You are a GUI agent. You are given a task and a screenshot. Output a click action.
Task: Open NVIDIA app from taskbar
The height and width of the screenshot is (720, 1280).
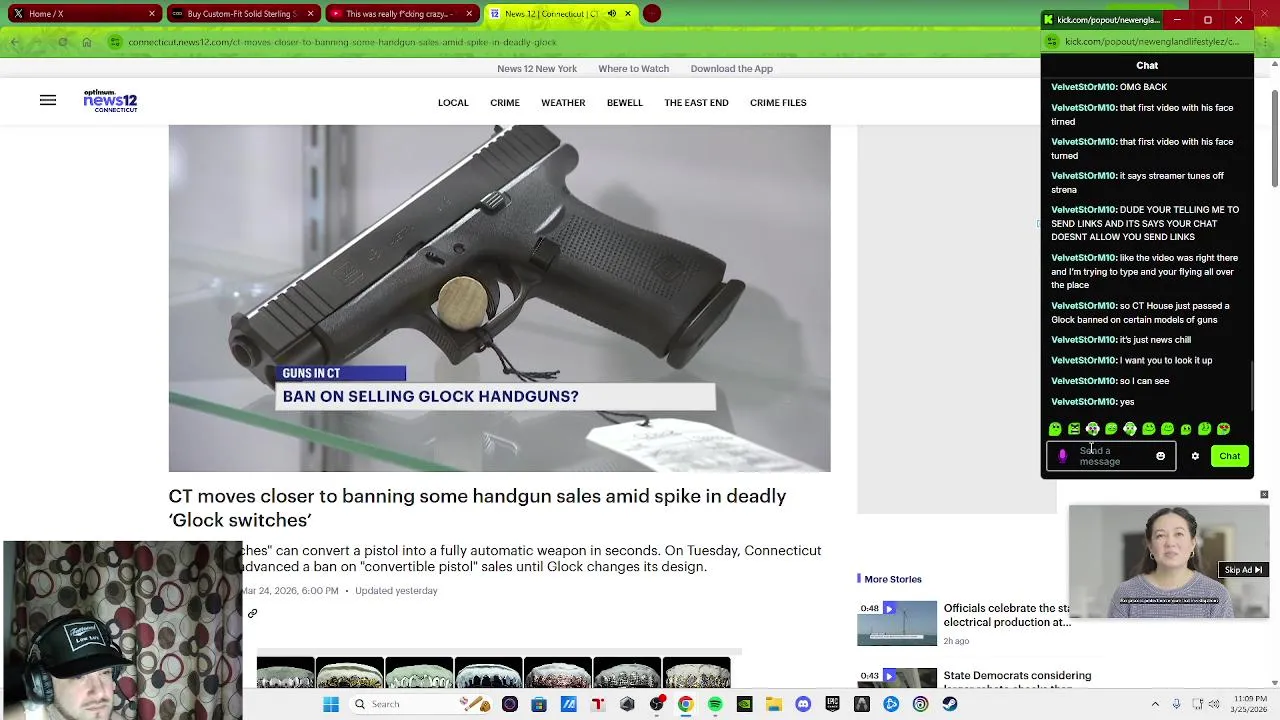[744, 704]
